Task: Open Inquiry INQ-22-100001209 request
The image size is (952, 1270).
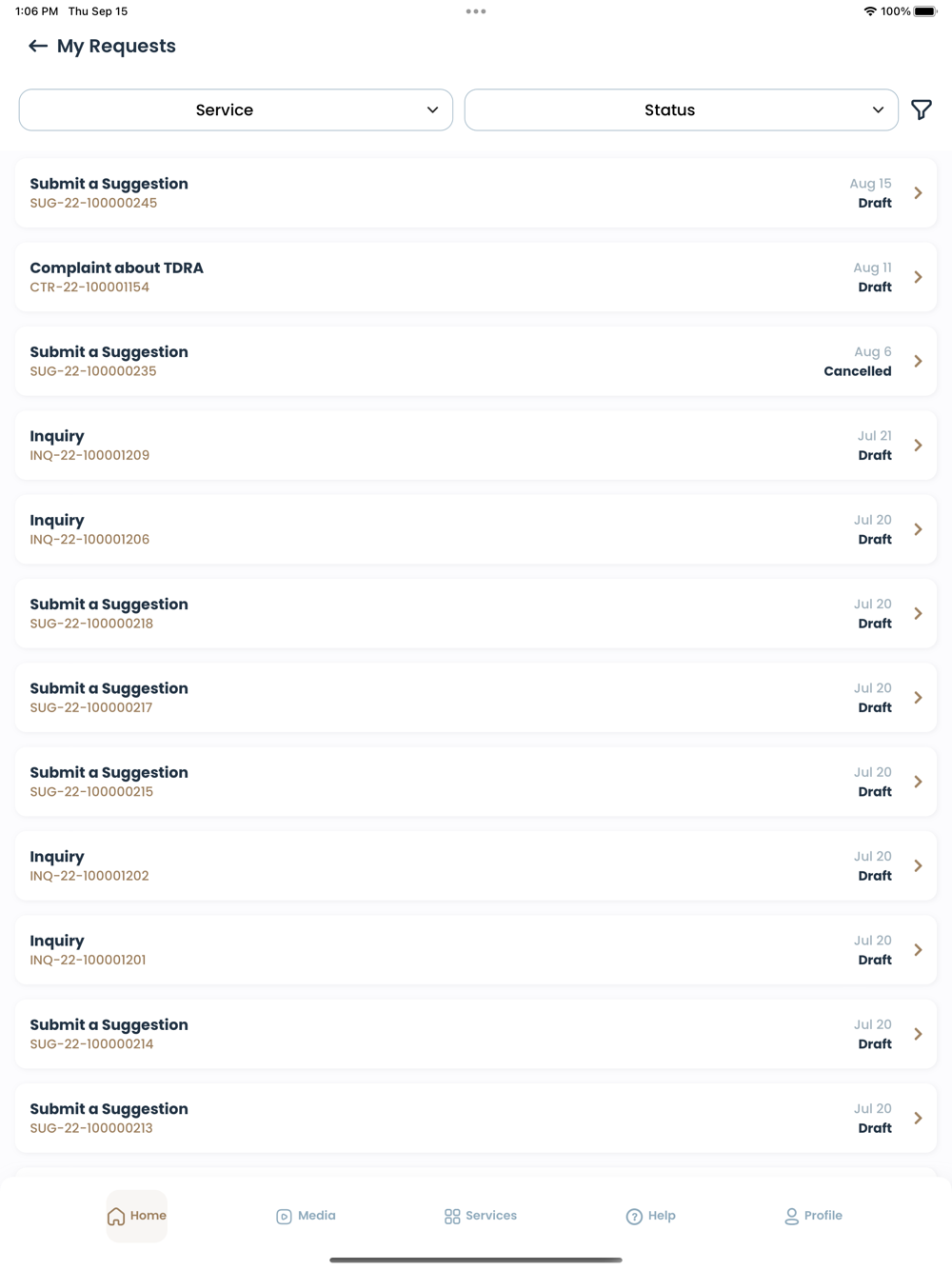Action: click(x=476, y=446)
